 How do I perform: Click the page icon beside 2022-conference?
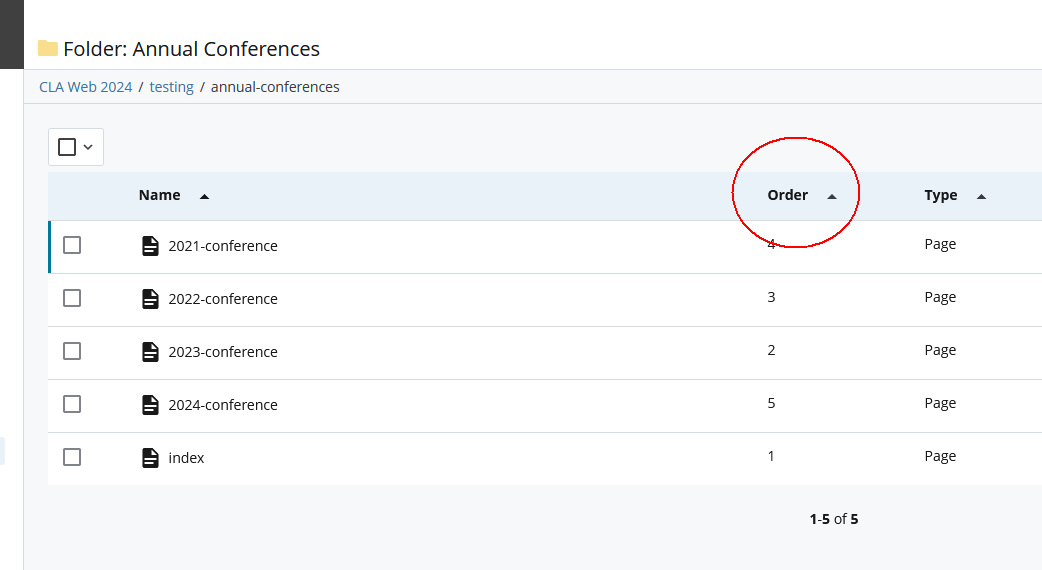click(x=150, y=299)
